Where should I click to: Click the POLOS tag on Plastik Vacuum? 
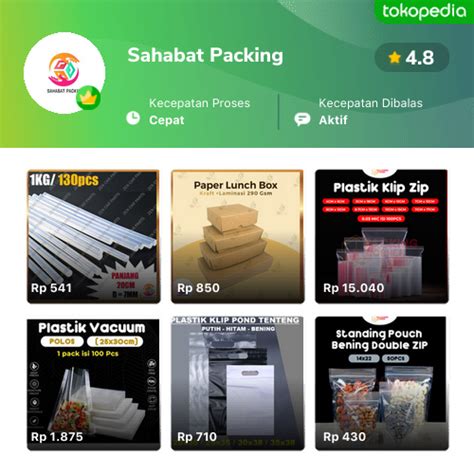click(62, 342)
